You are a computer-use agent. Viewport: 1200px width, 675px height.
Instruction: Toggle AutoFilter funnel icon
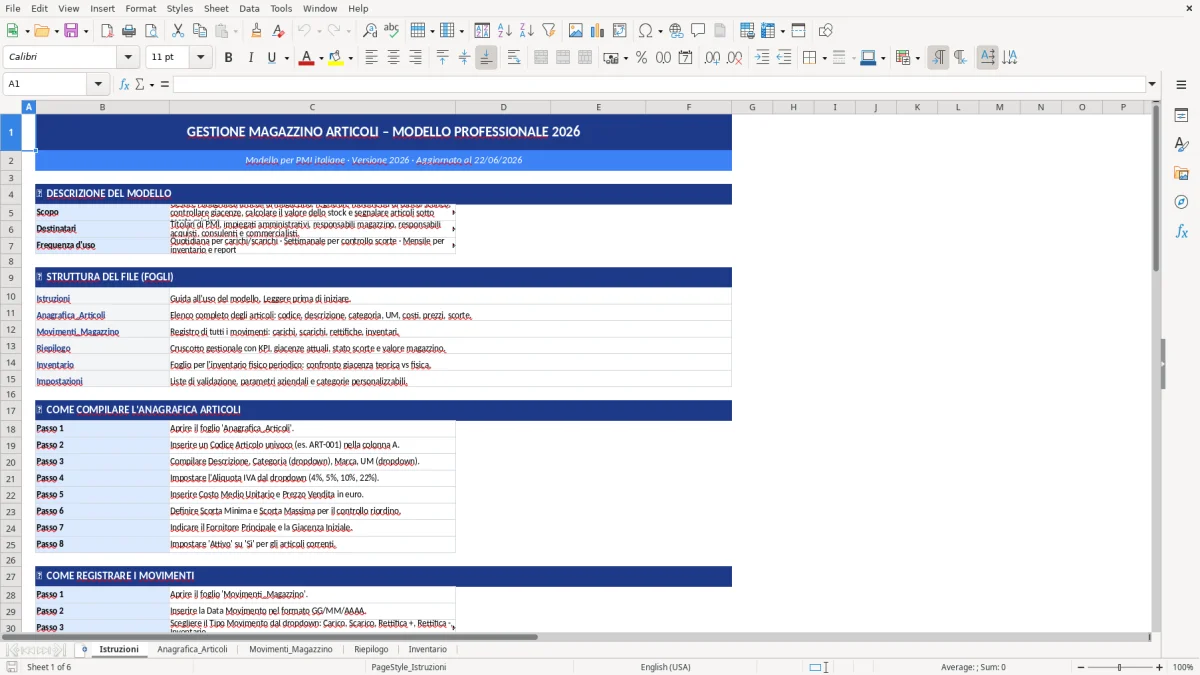[548, 31]
